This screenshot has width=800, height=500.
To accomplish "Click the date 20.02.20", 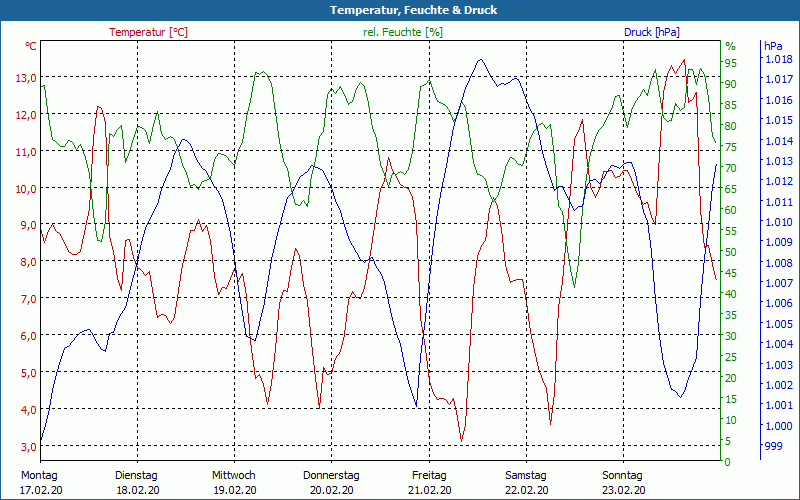I will click(x=332, y=490).
